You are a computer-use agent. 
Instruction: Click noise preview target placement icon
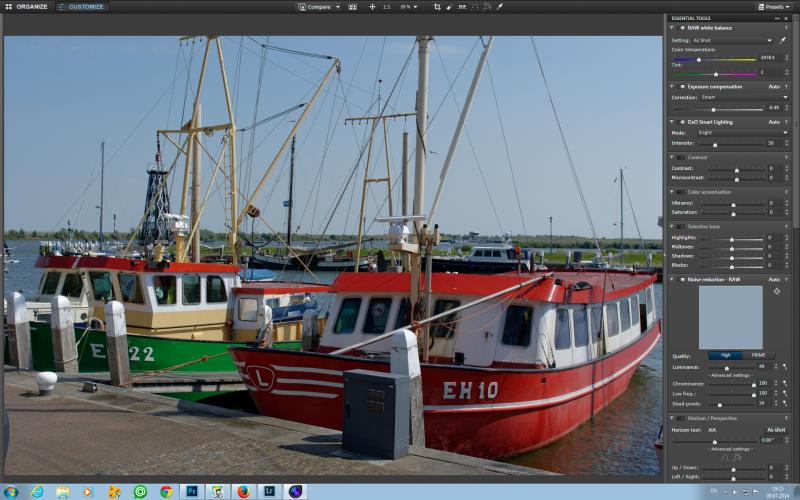point(777,291)
